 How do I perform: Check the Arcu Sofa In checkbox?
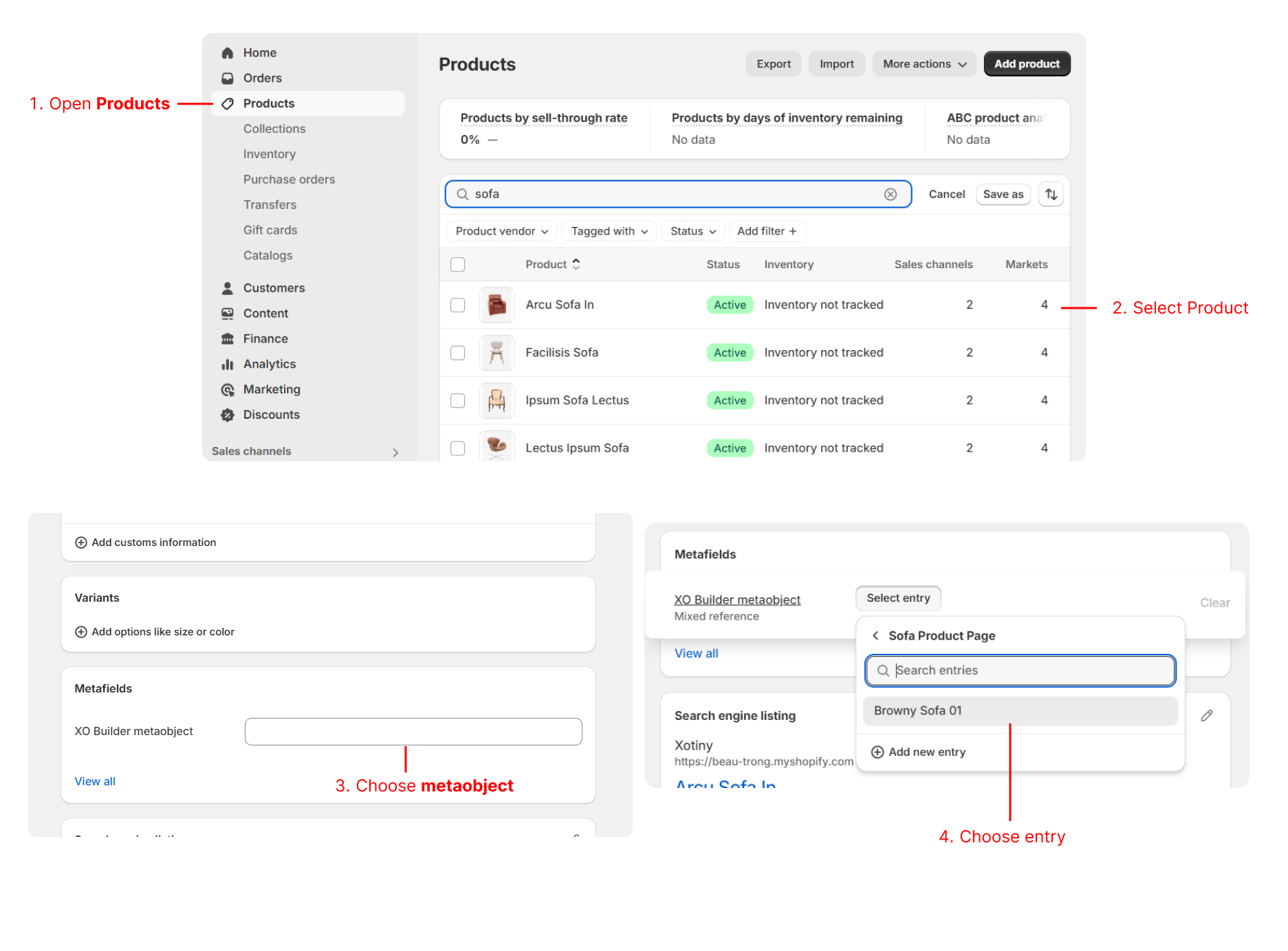tap(458, 305)
